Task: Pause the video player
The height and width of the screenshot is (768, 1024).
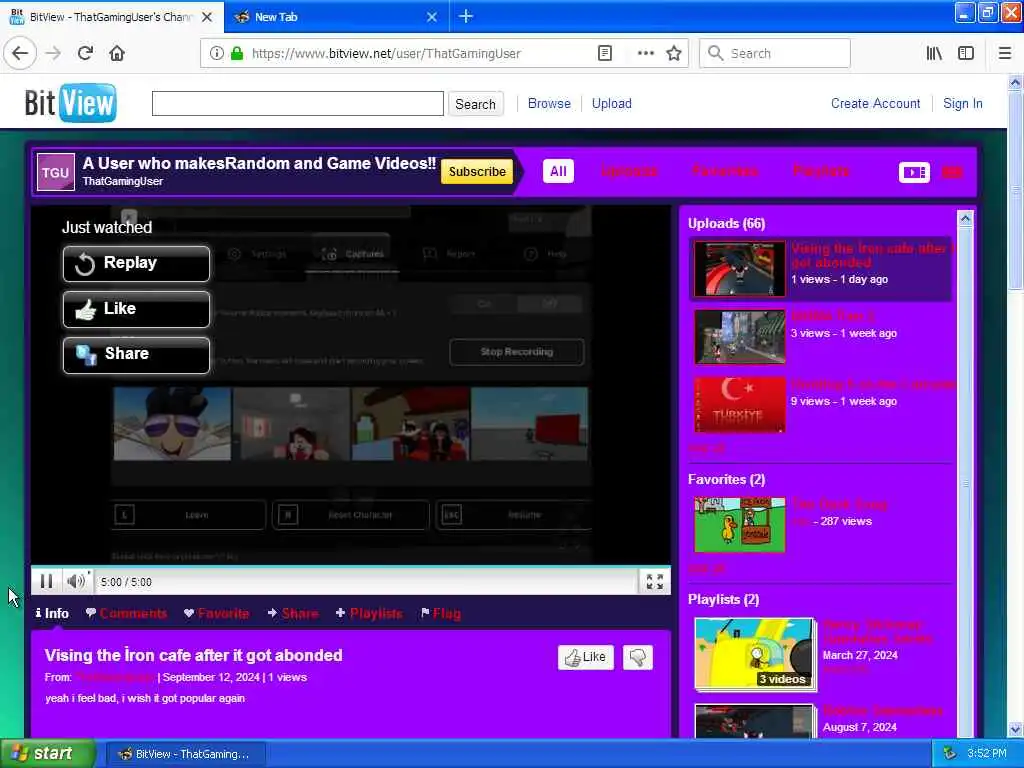Action: coord(46,581)
